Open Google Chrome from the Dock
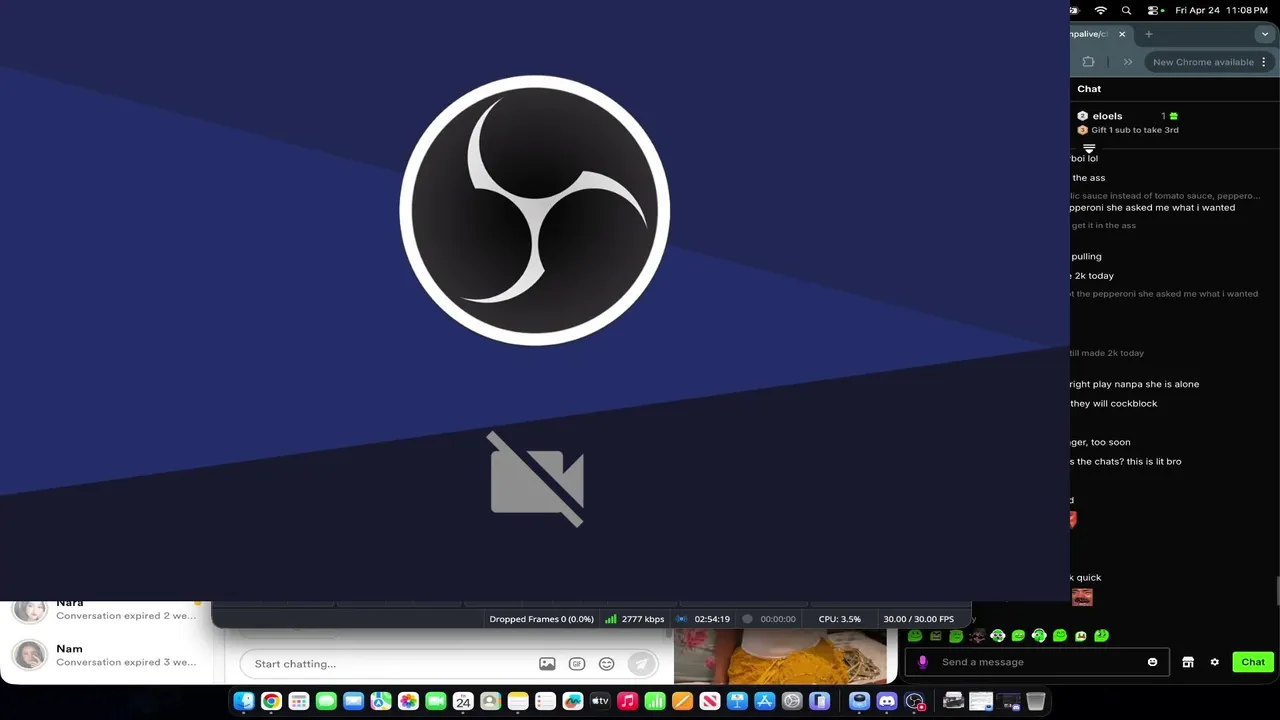Screen dimensions: 1280x720 pyautogui.click(x=271, y=701)
